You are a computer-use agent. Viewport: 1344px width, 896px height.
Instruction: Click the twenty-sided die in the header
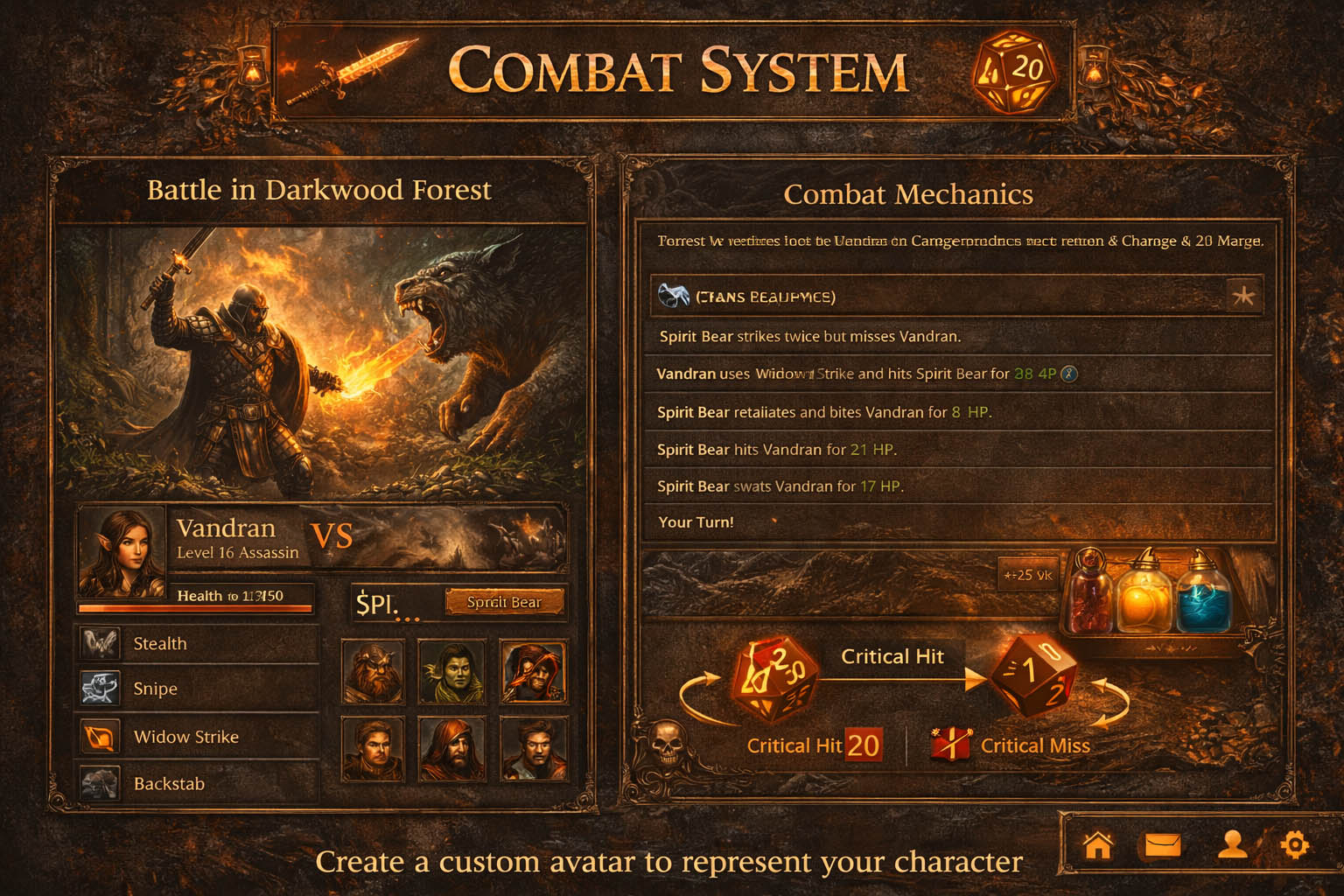[x=1015, y=72]
